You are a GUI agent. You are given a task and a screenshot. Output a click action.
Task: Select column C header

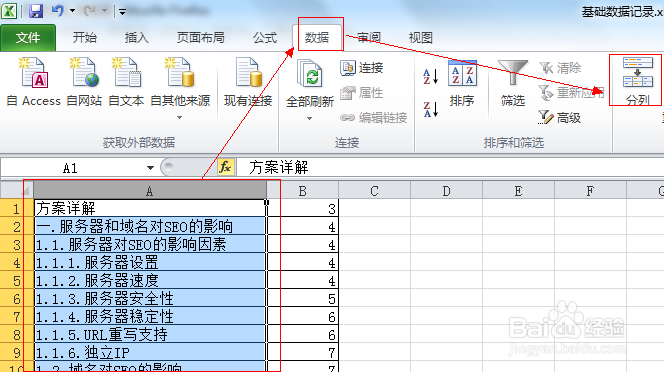point(374,191)
